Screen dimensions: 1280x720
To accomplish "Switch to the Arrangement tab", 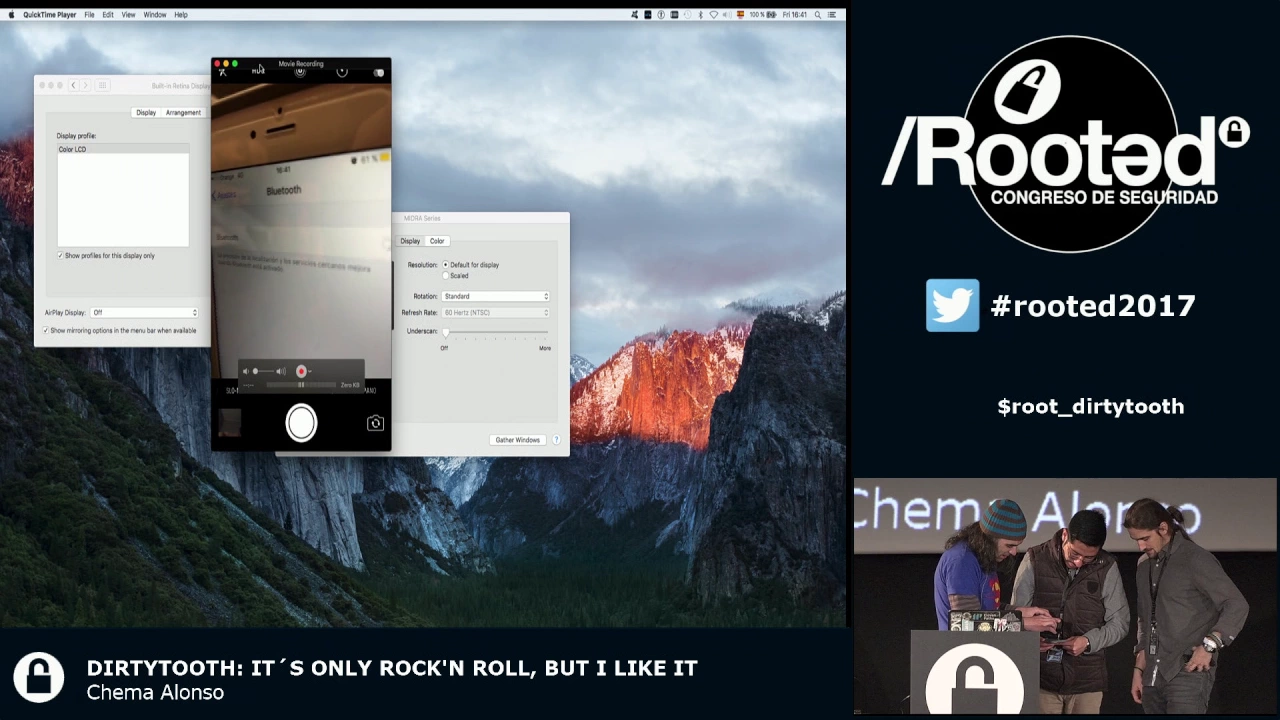I will pos(182,113).
